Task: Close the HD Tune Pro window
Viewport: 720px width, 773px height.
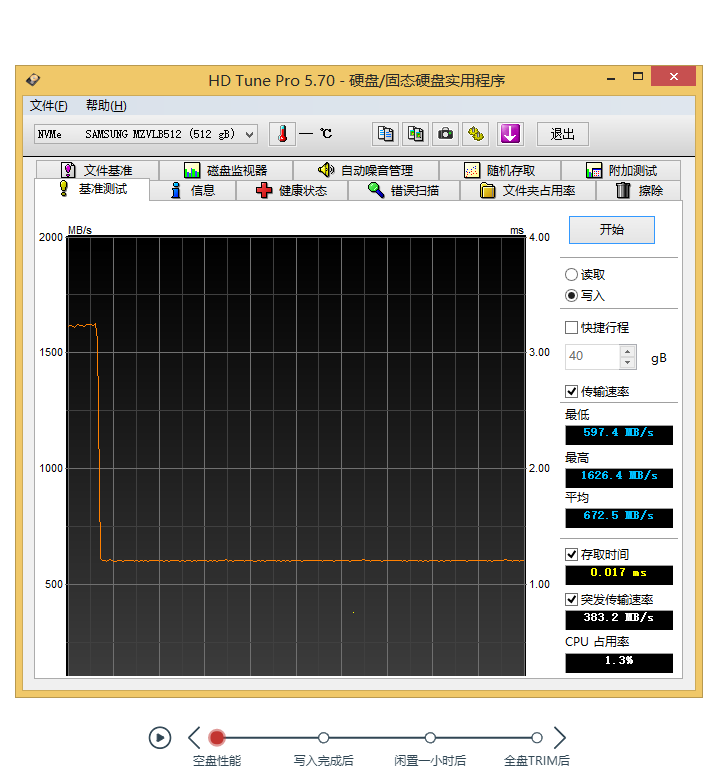Action: click(674, 76)
